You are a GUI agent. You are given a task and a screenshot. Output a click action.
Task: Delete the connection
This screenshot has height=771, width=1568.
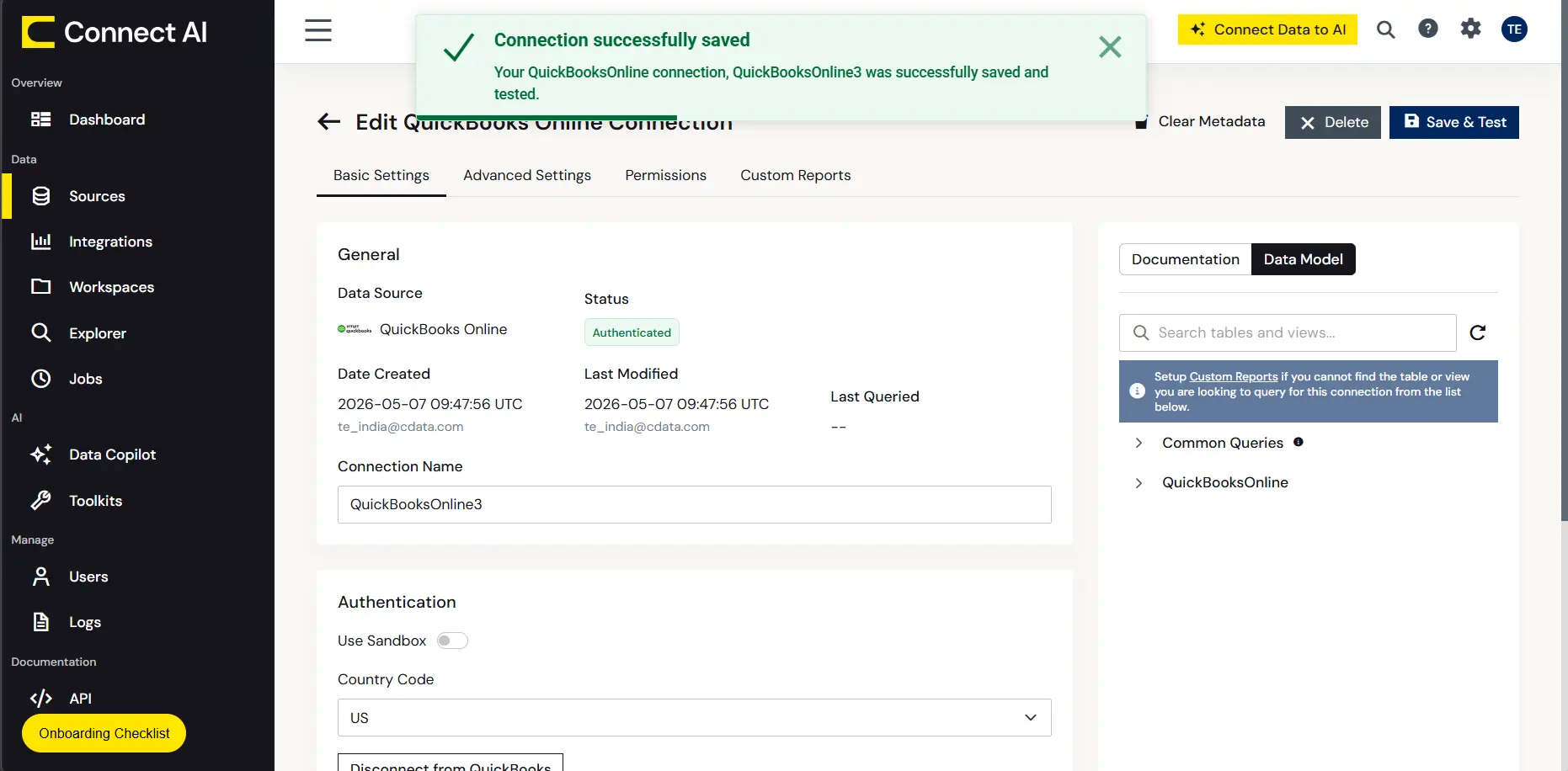pos(1333,123)
